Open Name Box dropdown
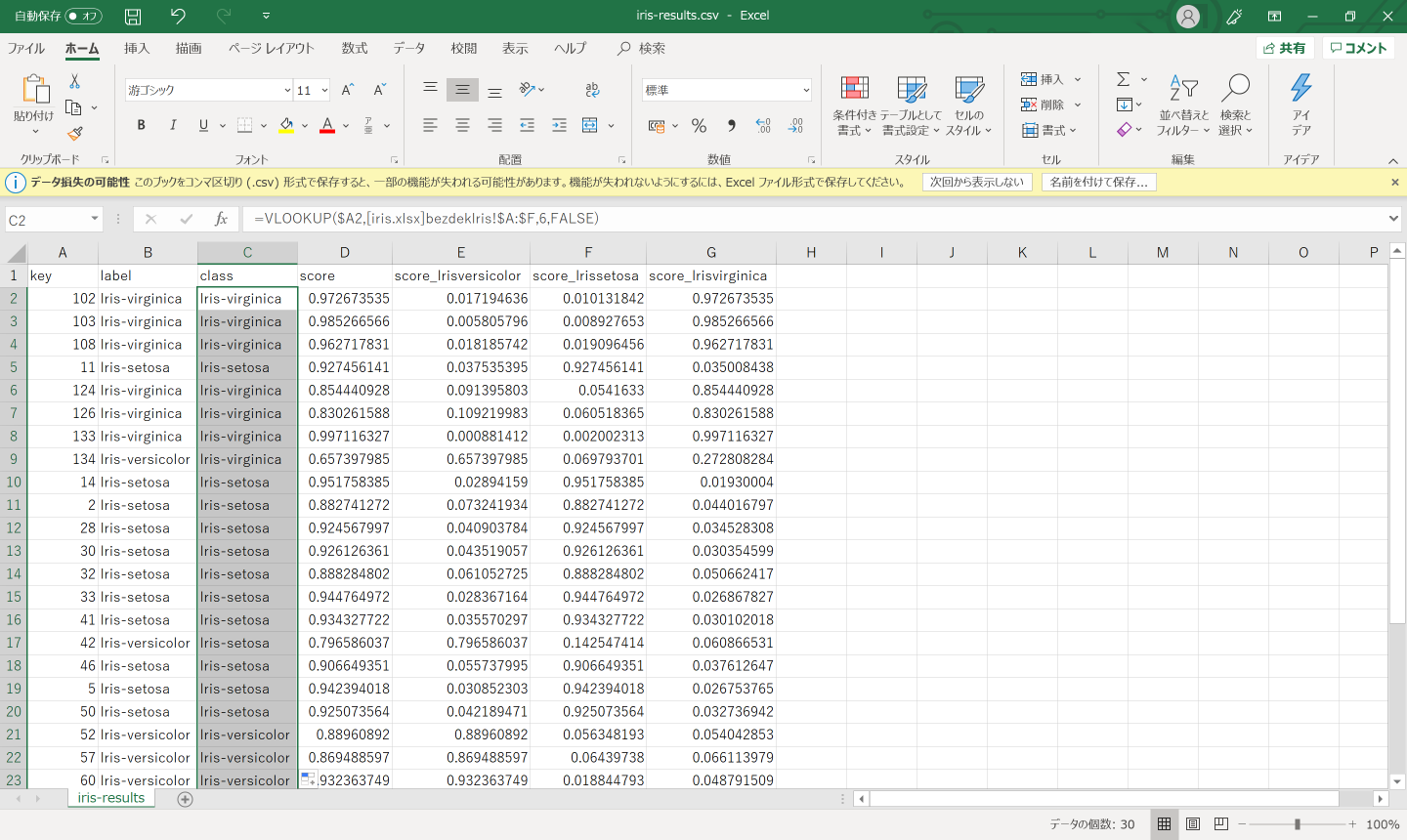 pyautogui.click(x=95, y=219)
